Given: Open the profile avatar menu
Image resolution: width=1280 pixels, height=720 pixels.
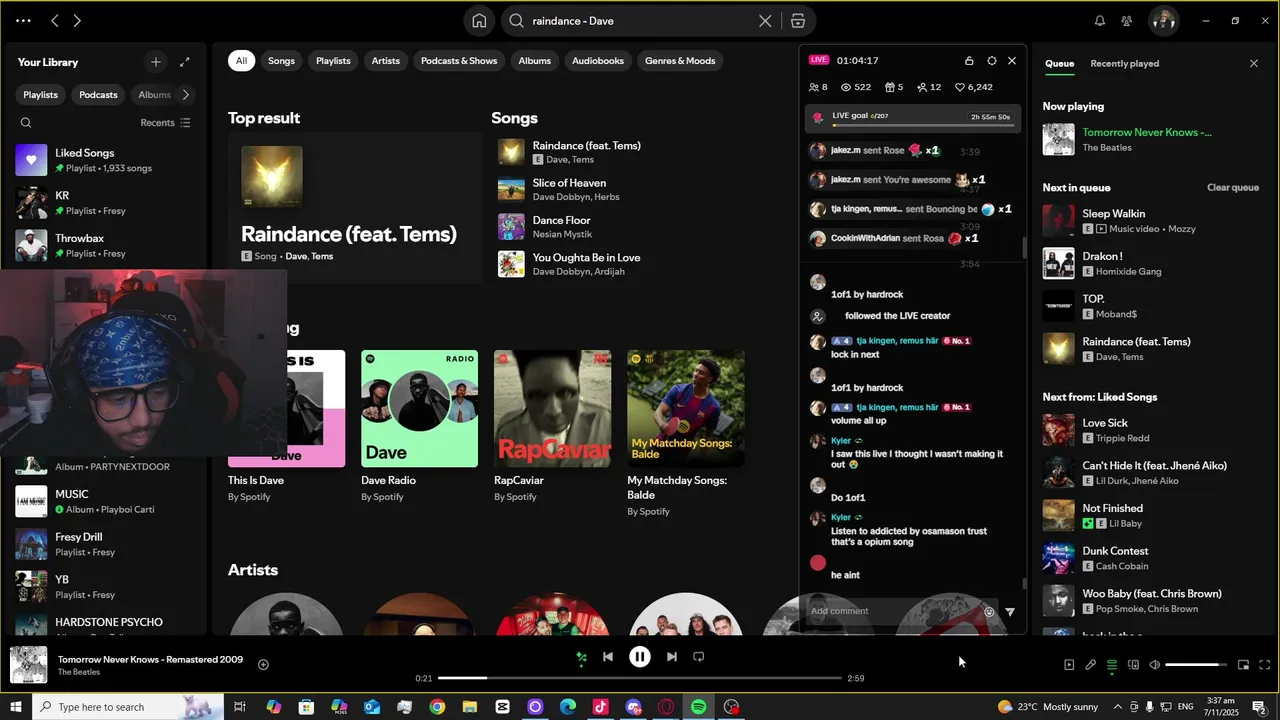Looking at the screenshot, I should (x=1163, y=21).
